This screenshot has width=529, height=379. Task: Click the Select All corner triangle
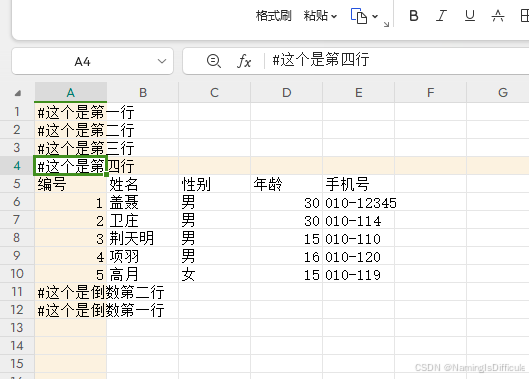[18, 93]
